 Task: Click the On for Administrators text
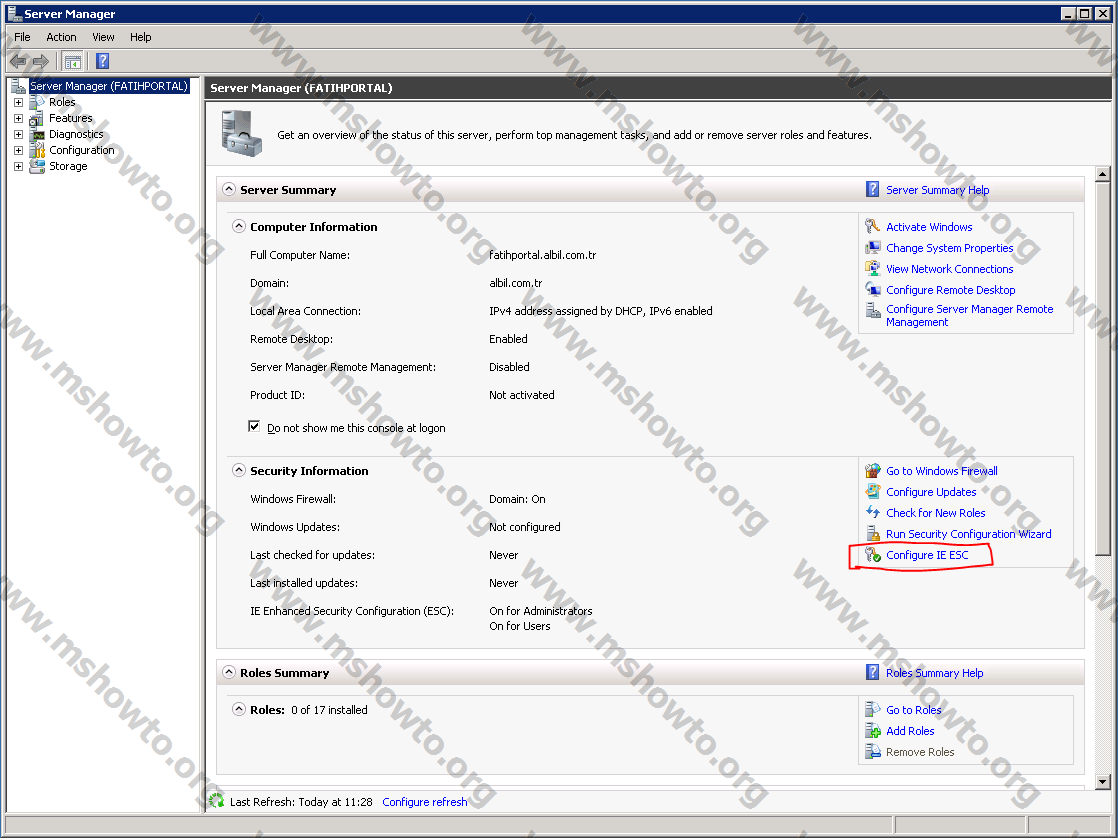(540, 611)
